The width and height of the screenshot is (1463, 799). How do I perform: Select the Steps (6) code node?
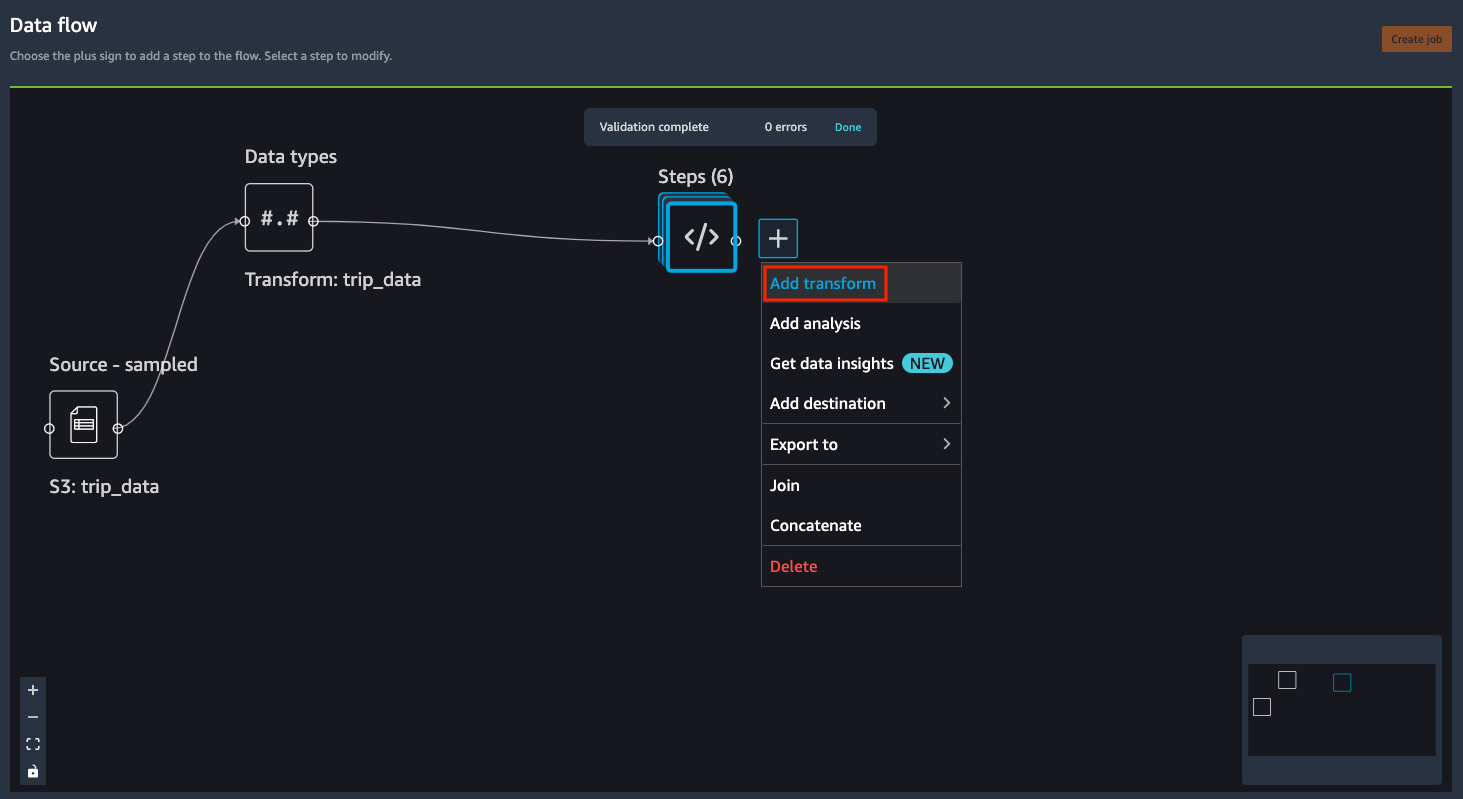click(701, 237)
